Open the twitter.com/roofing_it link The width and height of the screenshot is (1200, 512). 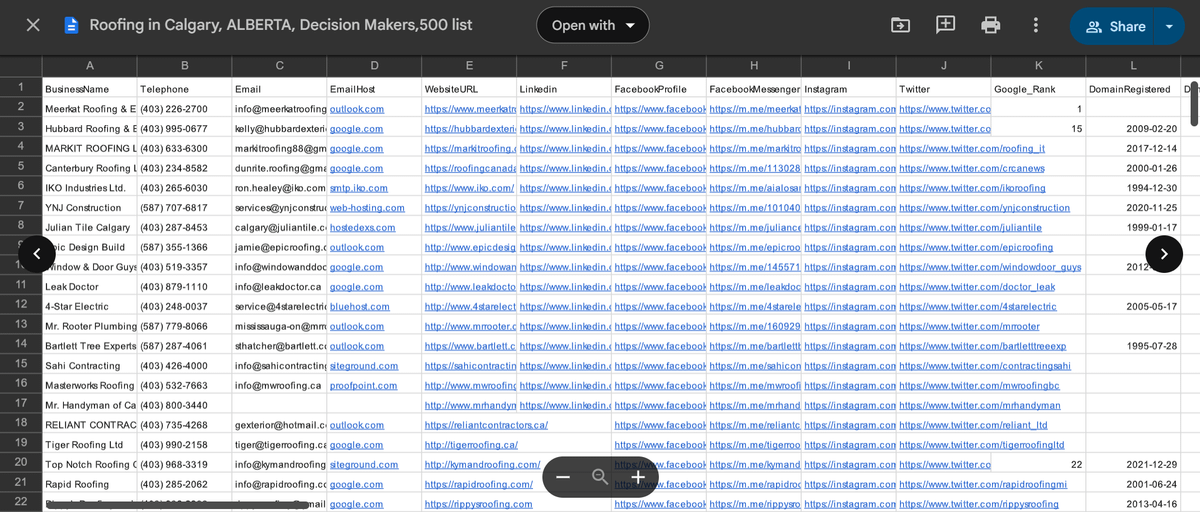pos(972,148)
